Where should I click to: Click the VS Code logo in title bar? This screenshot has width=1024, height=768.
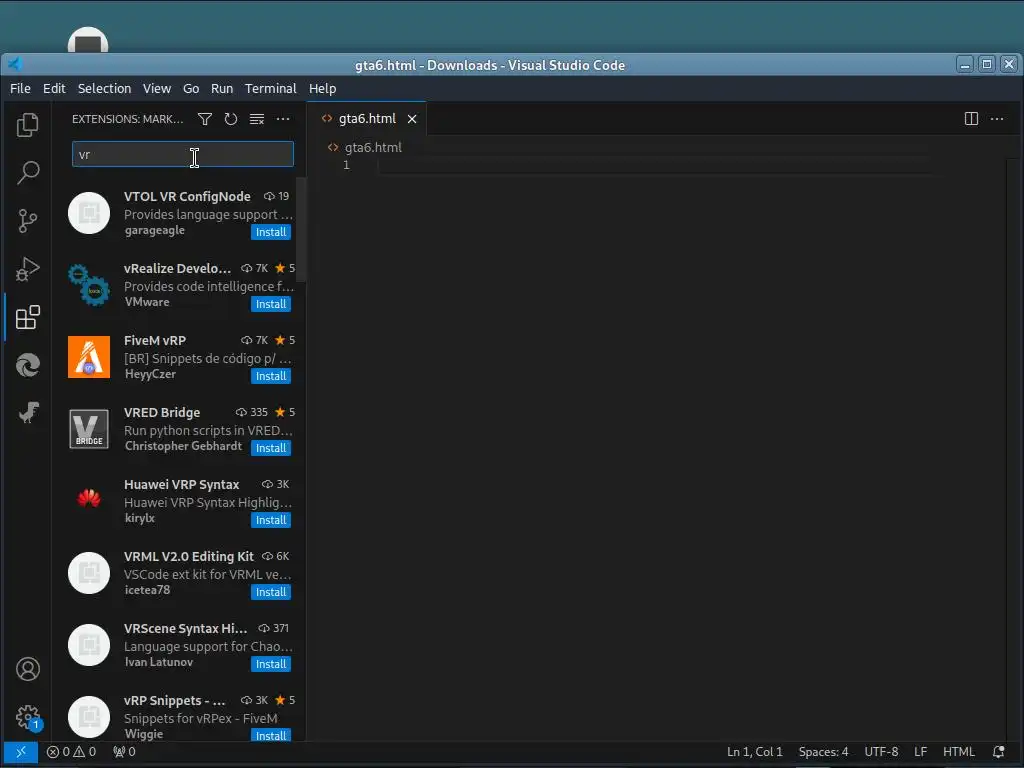[x=15, y=64]
